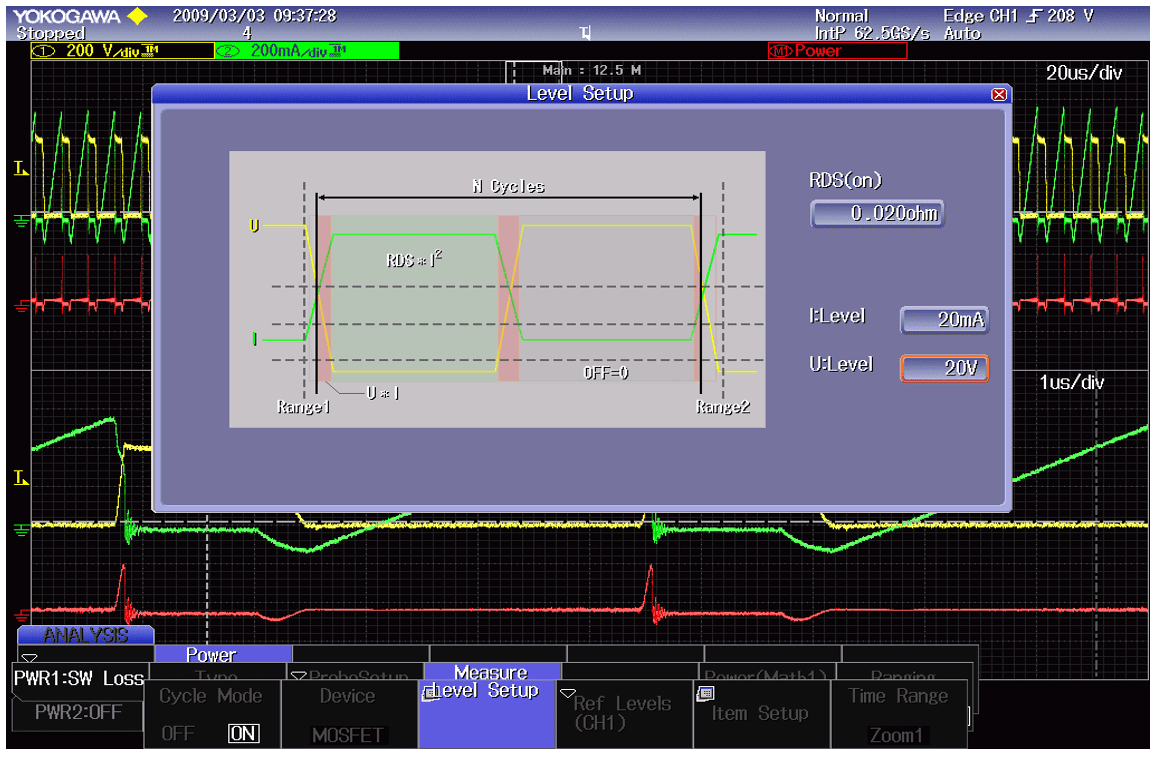Select the green CH2 200mA/div indicator
This screenshot has height=758, width=1160.
click(305, 50)
